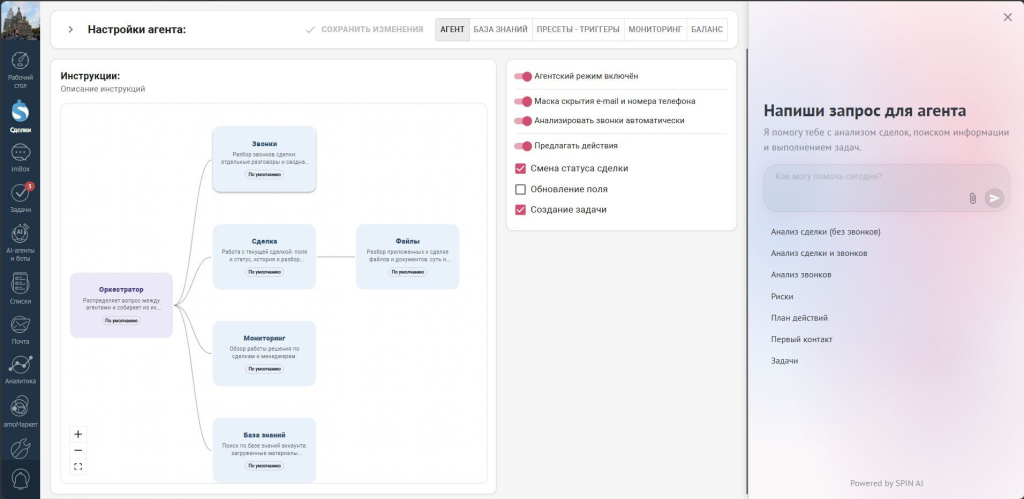Click the send message arrow icon
This screenshot has width=1024, height=499.
tap(994, 198)
